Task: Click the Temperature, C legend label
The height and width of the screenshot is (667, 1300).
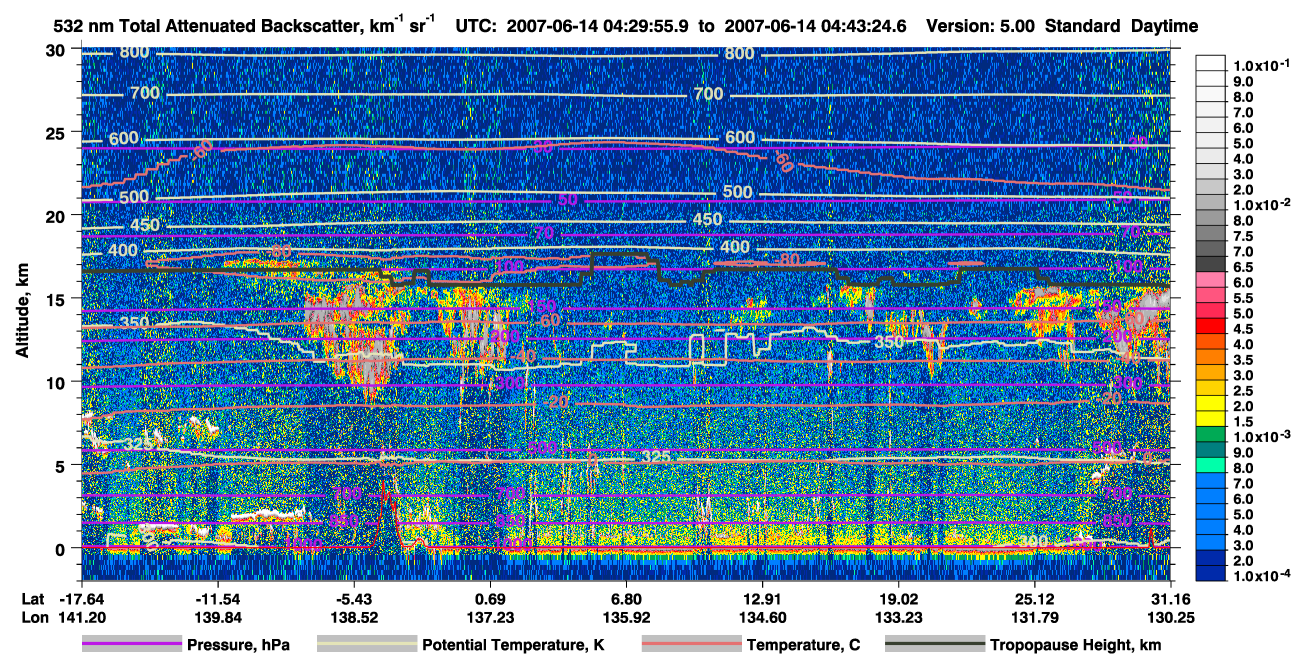Action: pos(803,645)
